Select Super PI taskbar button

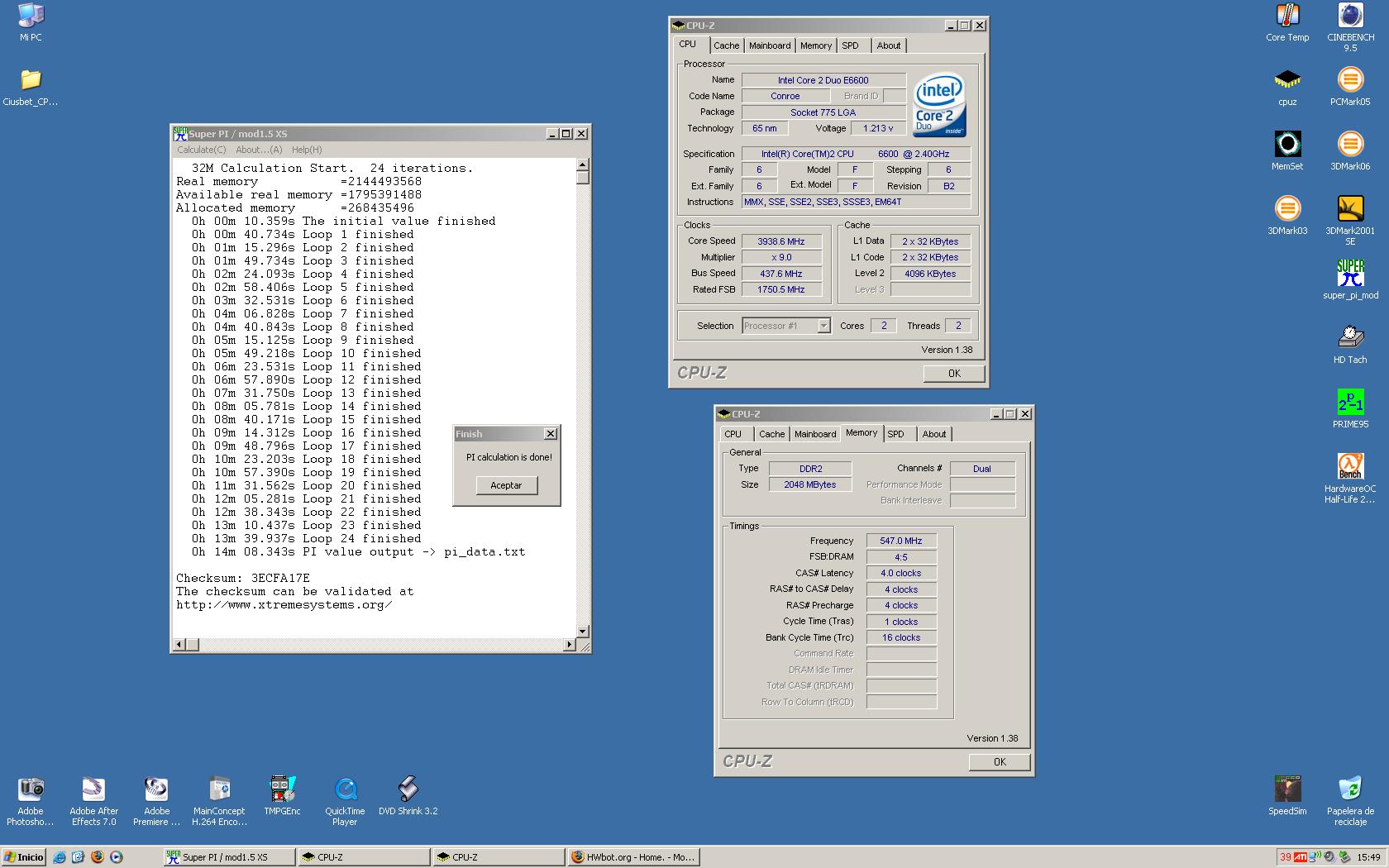(228, 857)
